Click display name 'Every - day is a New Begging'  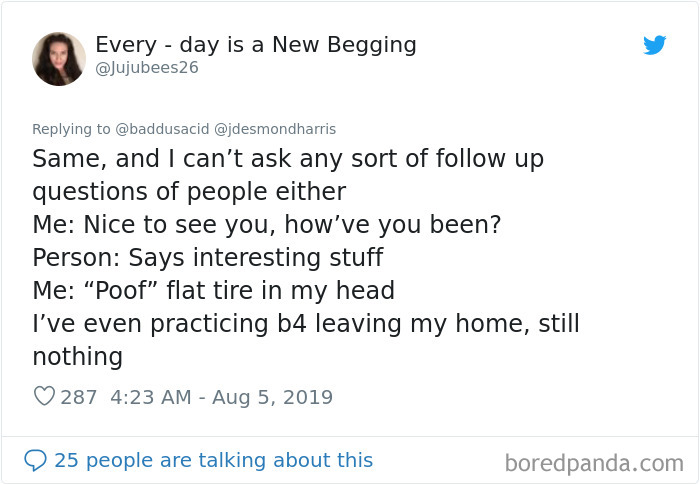256,45
